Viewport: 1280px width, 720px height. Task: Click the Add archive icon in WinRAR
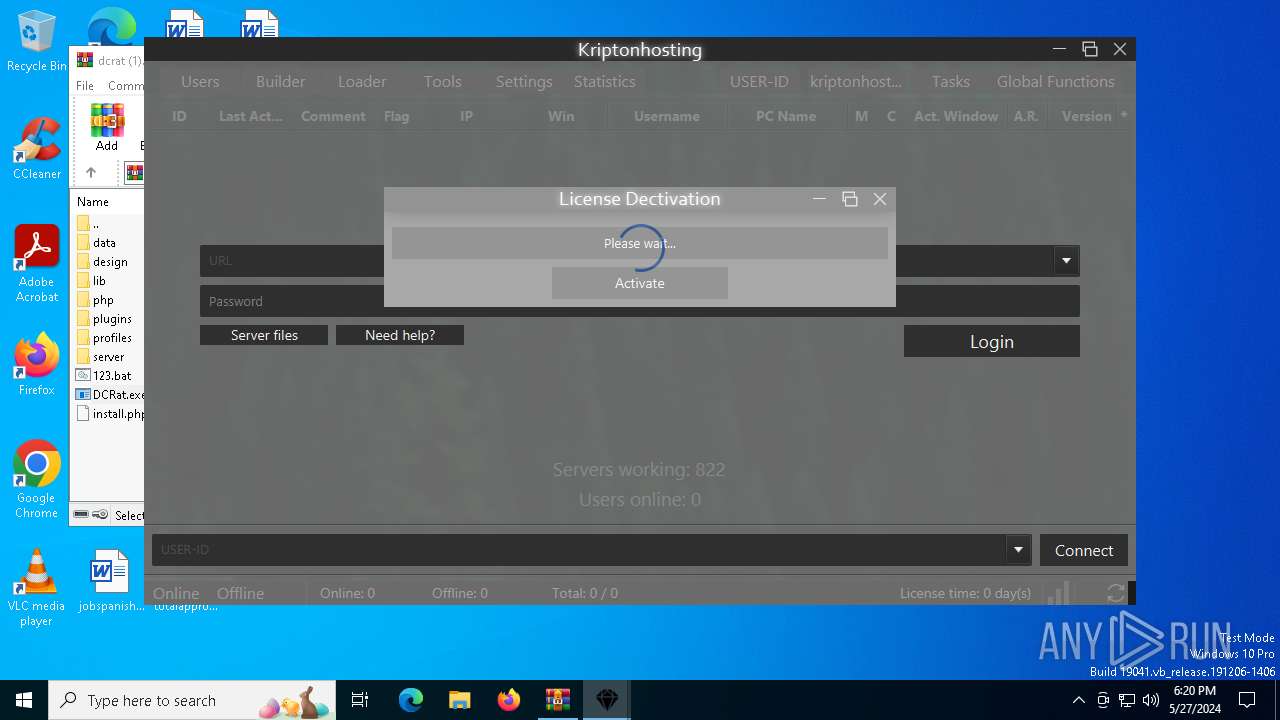[x=107, y=127]
